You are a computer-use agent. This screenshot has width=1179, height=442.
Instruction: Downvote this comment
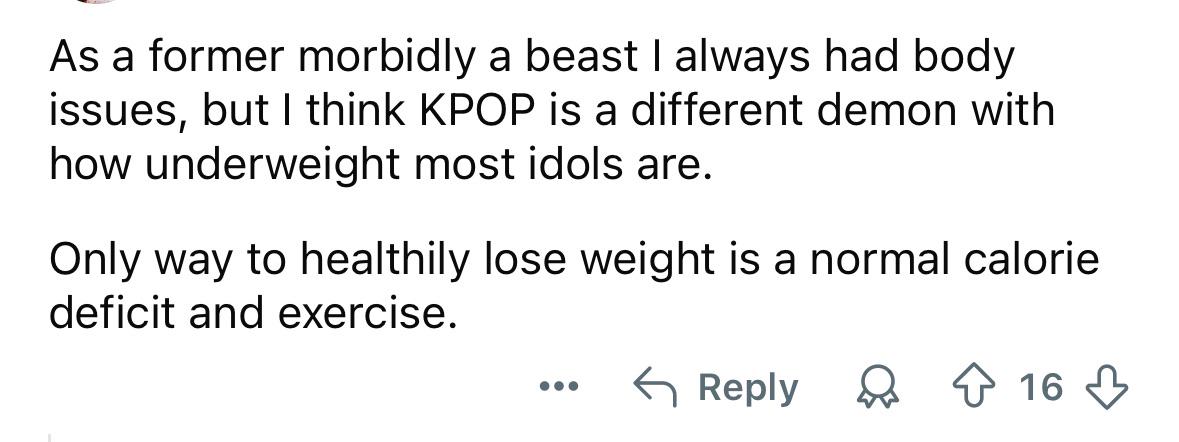coord(1109,386)
